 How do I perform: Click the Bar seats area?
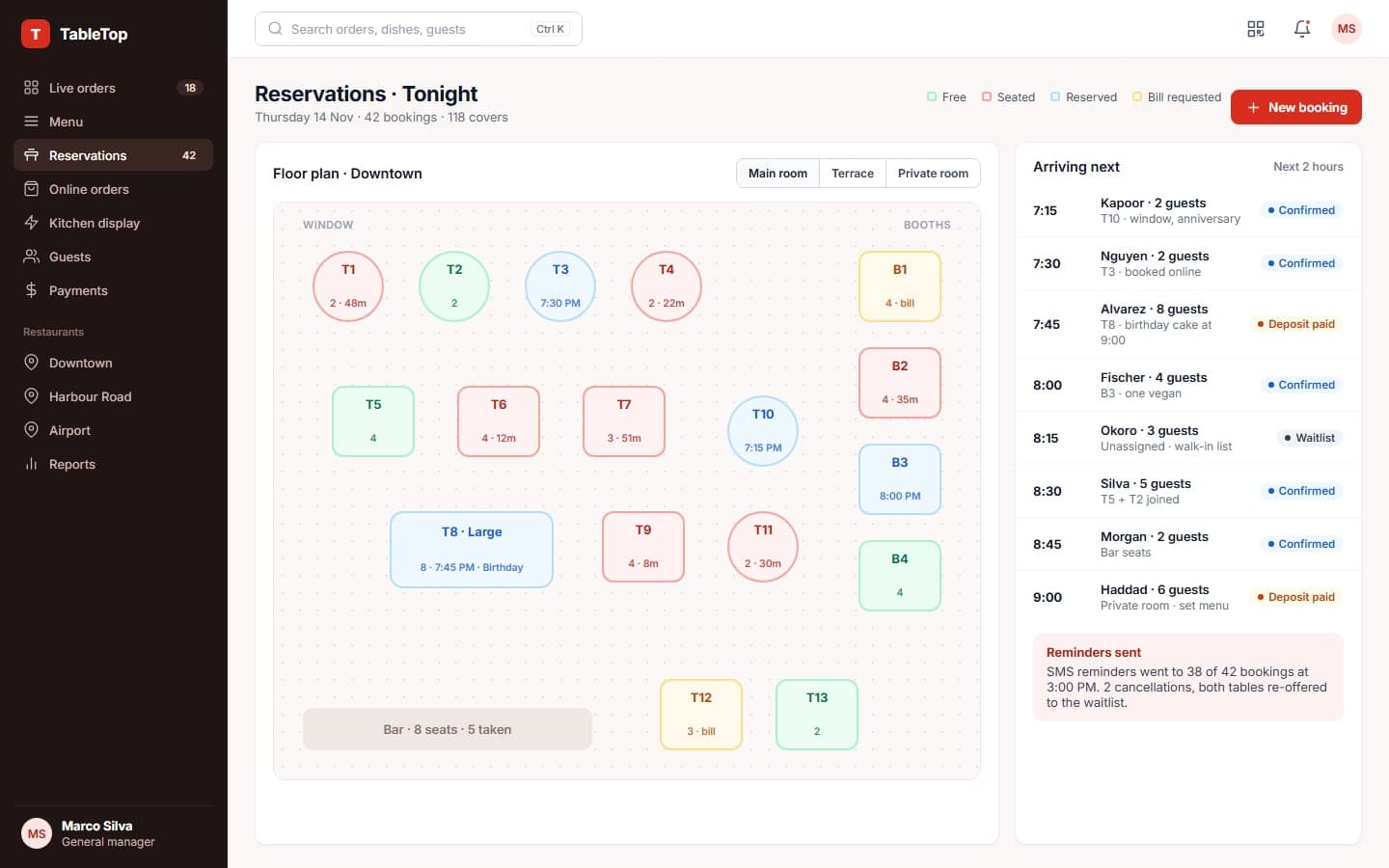coord(448,729)
